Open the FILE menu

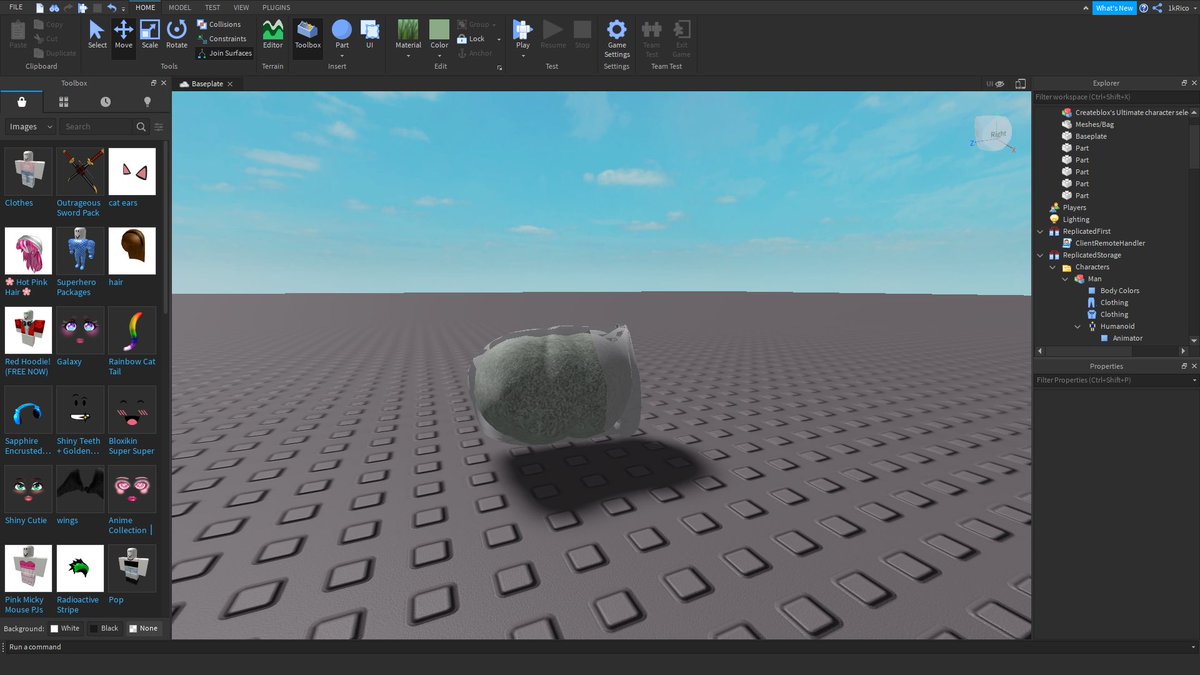coord(15,7)
